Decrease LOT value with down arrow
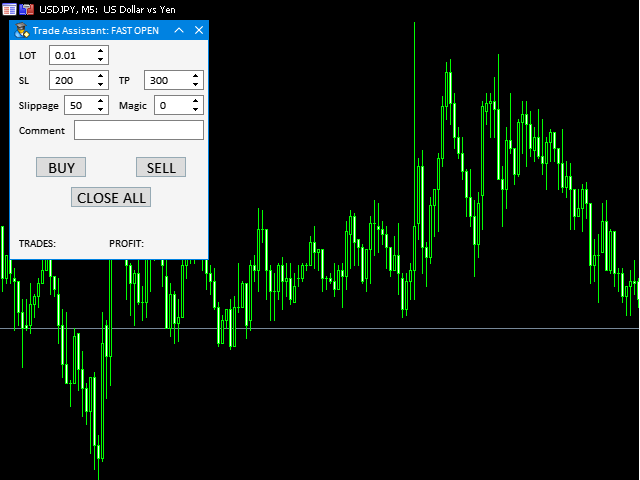Viewport: 640px width, 480px height. (x=100, y=60)
